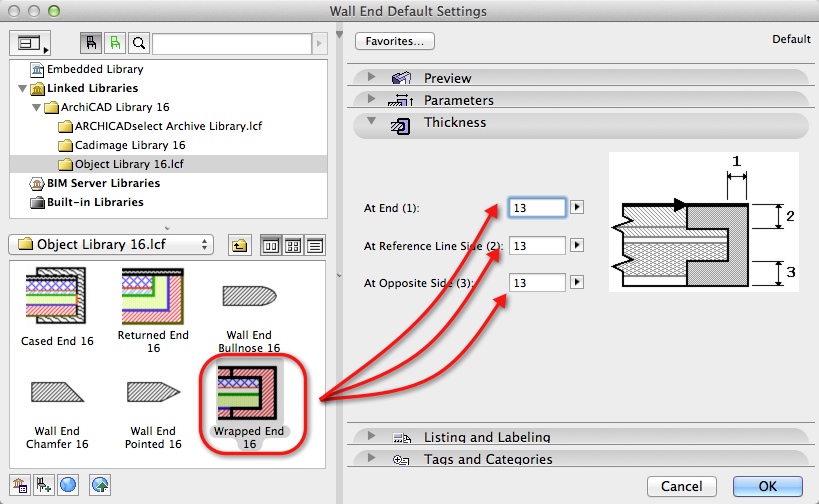Select the green chair library filter icon
The image size is (819, 504).
(115, 43)
